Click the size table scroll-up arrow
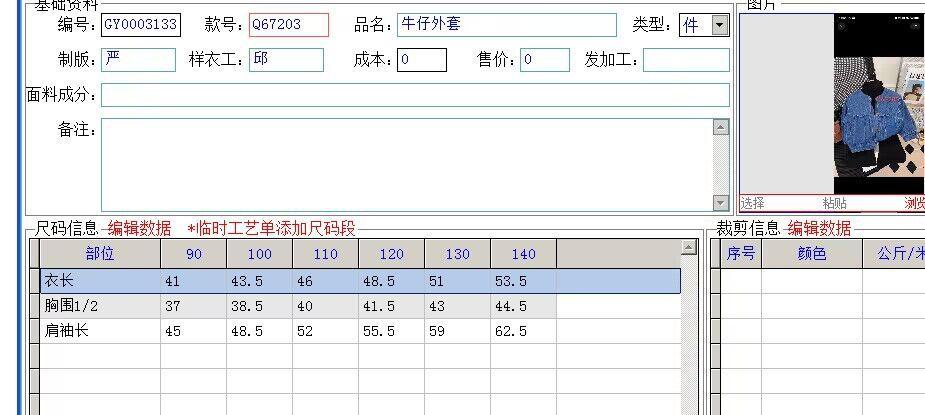 point(688,247)
